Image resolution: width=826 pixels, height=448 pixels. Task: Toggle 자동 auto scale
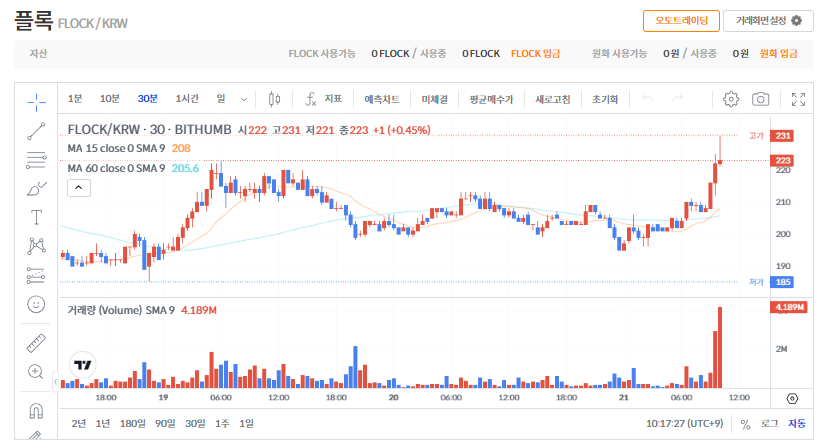click(x=796, y=423)
